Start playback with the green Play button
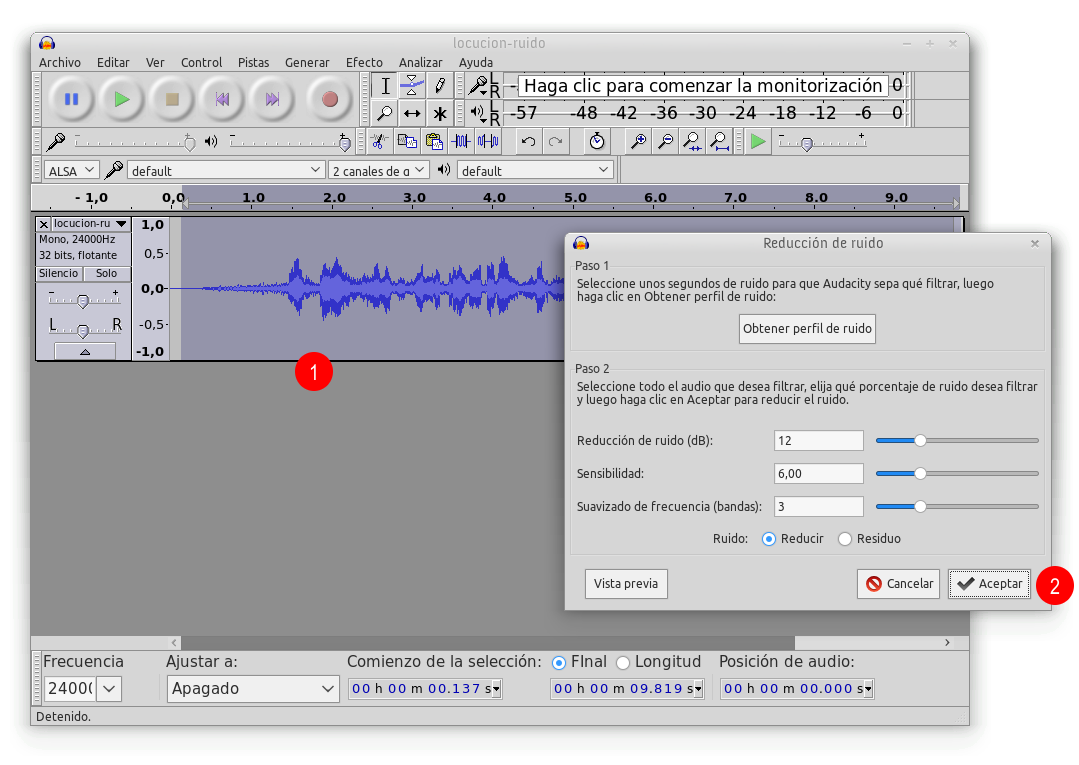The height and width of the screenshot is (765, 1079). (122, 99)
